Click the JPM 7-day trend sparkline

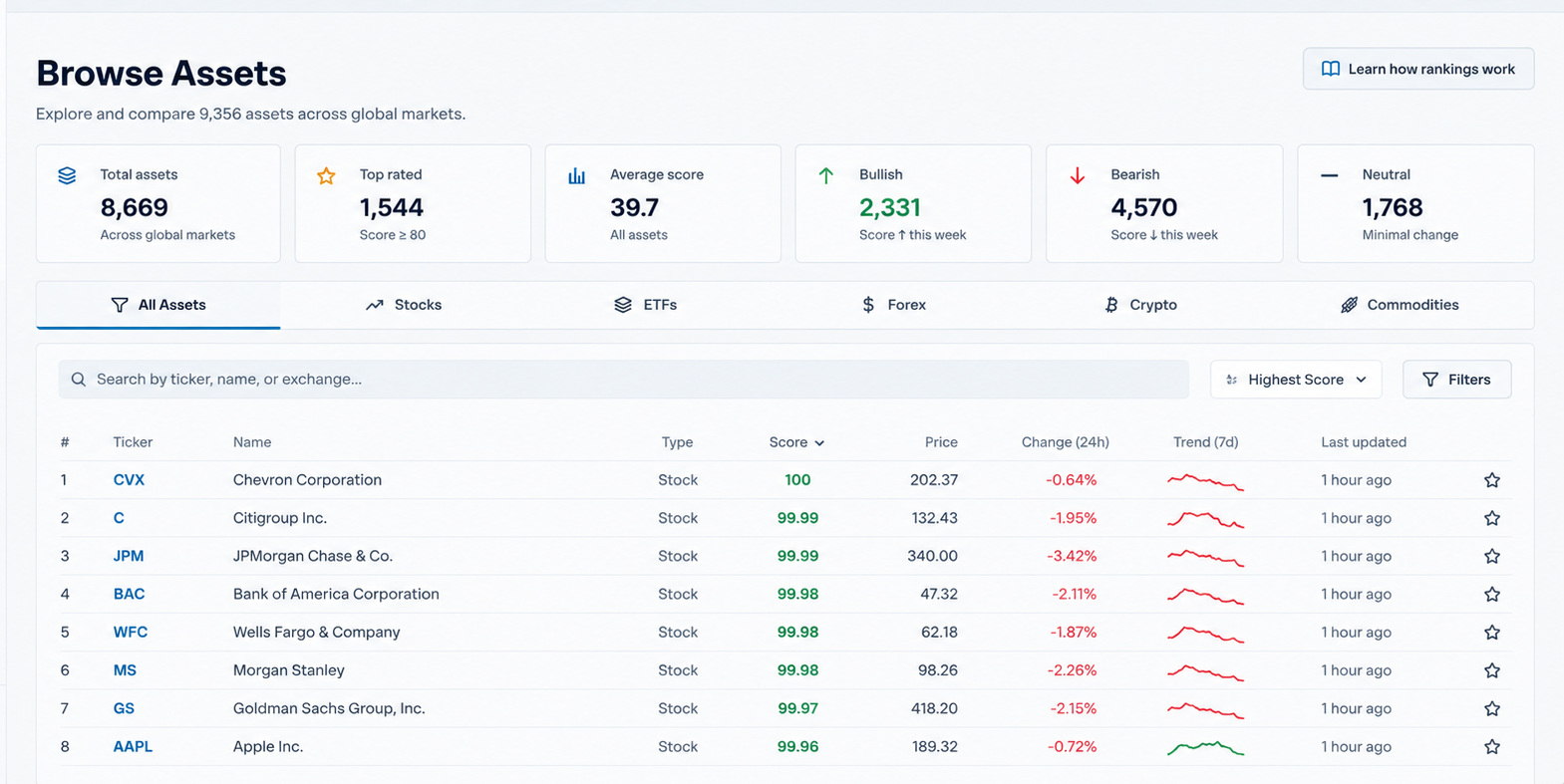(1205, 557)
